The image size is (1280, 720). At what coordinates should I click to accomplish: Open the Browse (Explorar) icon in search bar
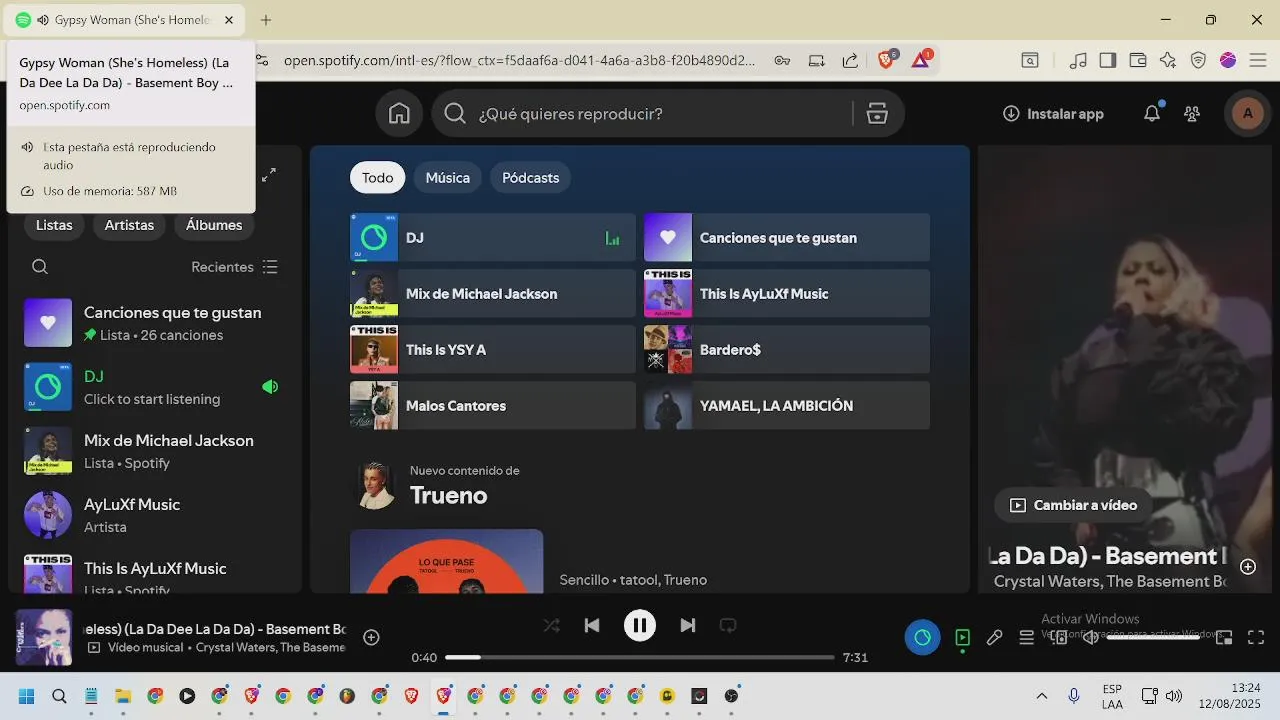(877, 114)
